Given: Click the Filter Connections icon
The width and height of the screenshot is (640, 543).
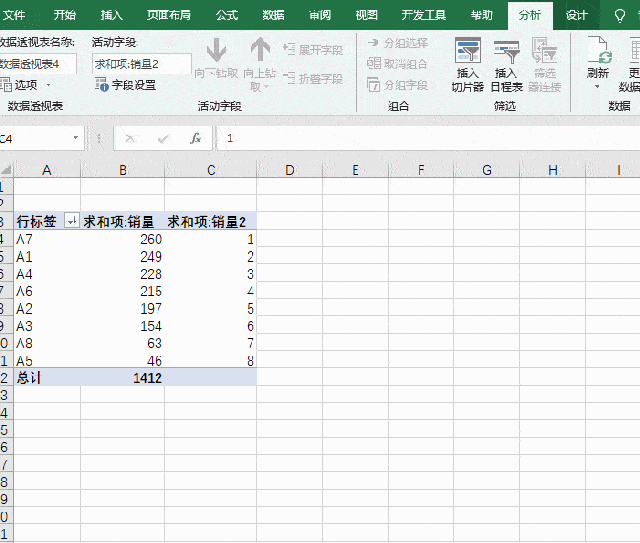Looking at the screenshot, I should click(x=544, y=50).
